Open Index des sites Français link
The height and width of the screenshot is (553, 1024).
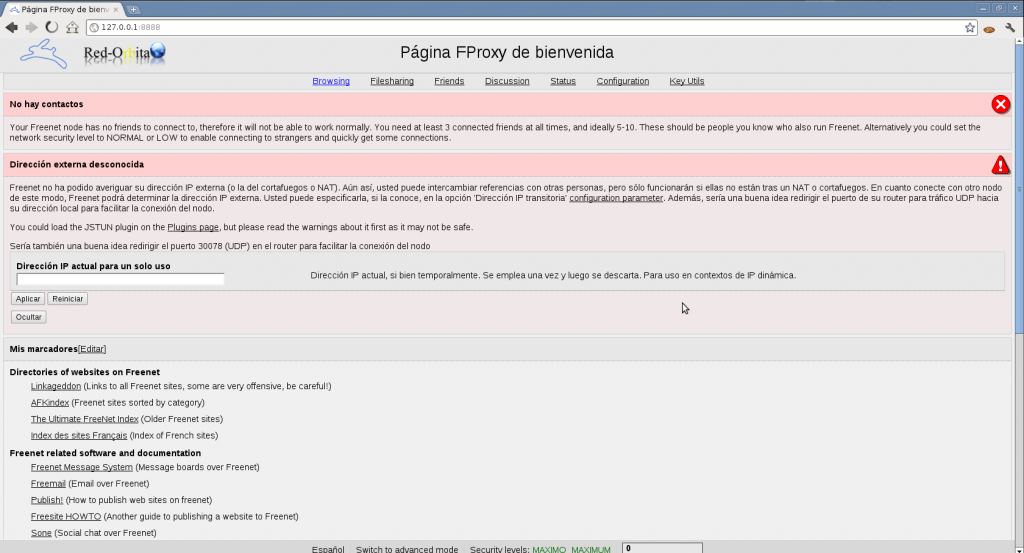[78, 435]
